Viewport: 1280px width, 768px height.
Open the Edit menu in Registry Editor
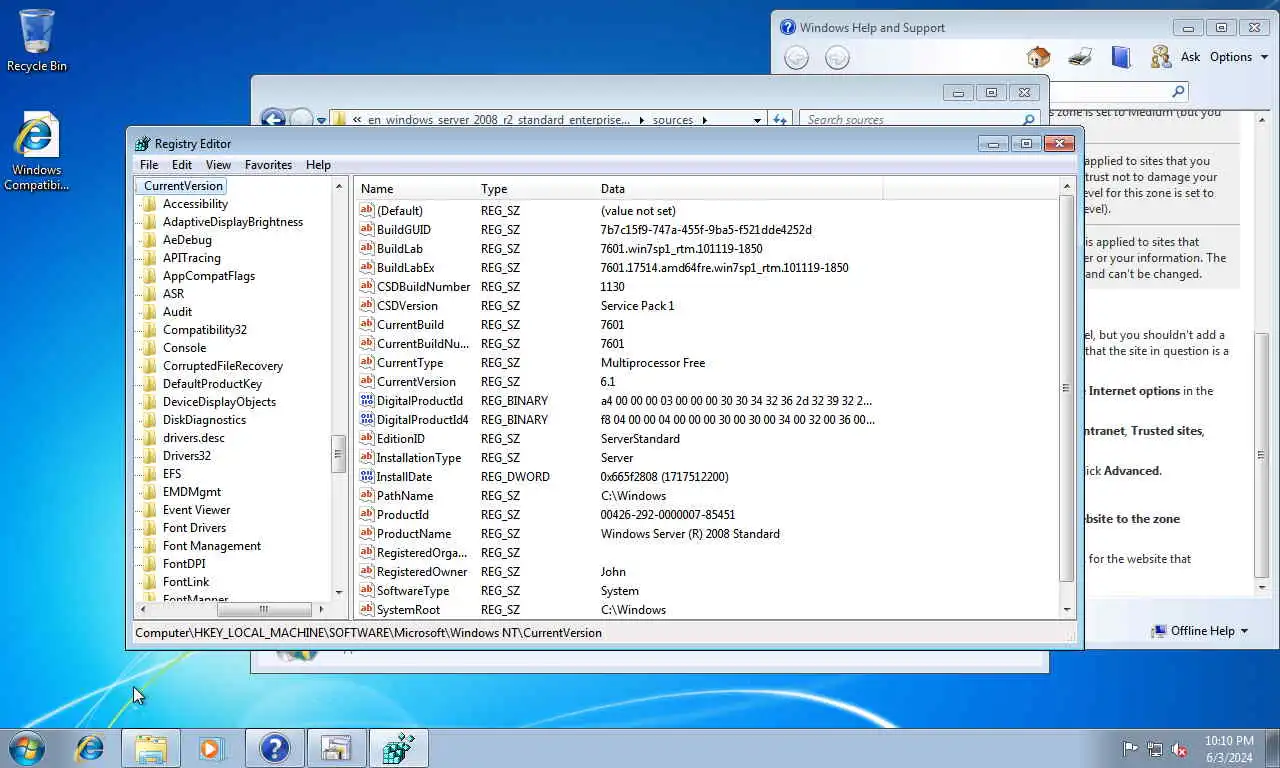pos(182,165)
